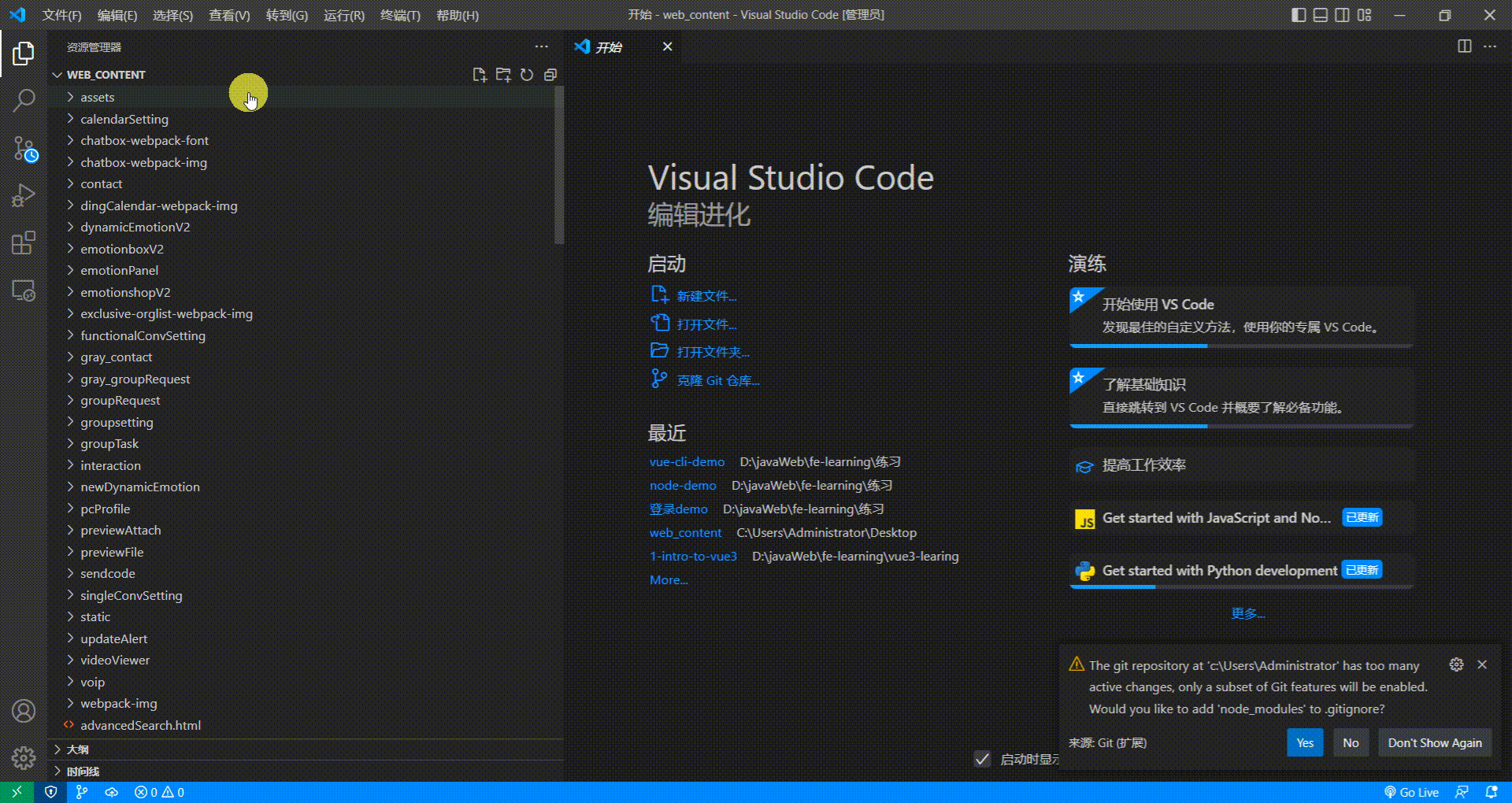Open the 编辑(E) menu
This screenshot has height=803, width=1512.
click(117, 15)
